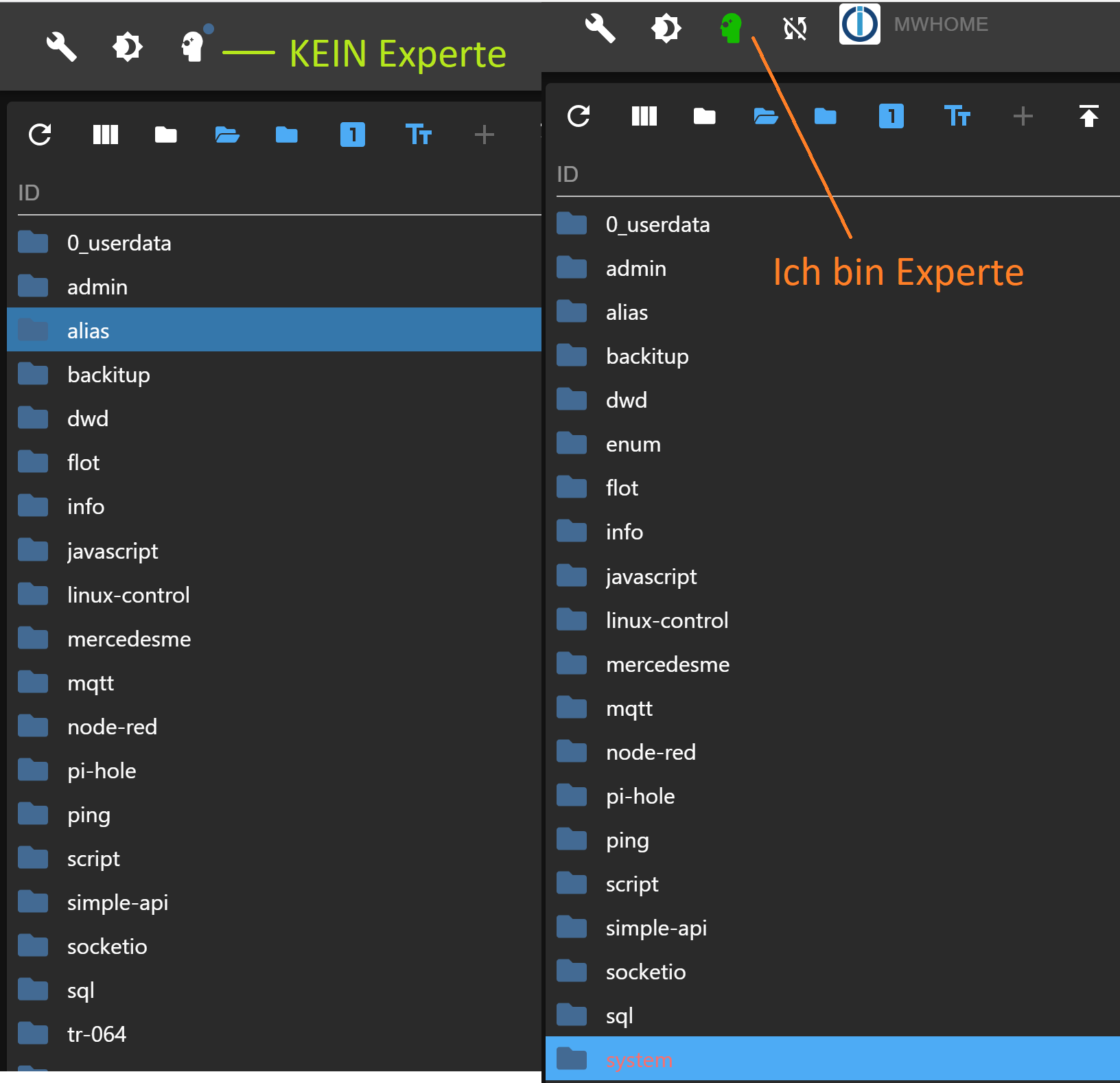
Task: Disable green expert mode icon in right panel
Action: coord(732,29)
